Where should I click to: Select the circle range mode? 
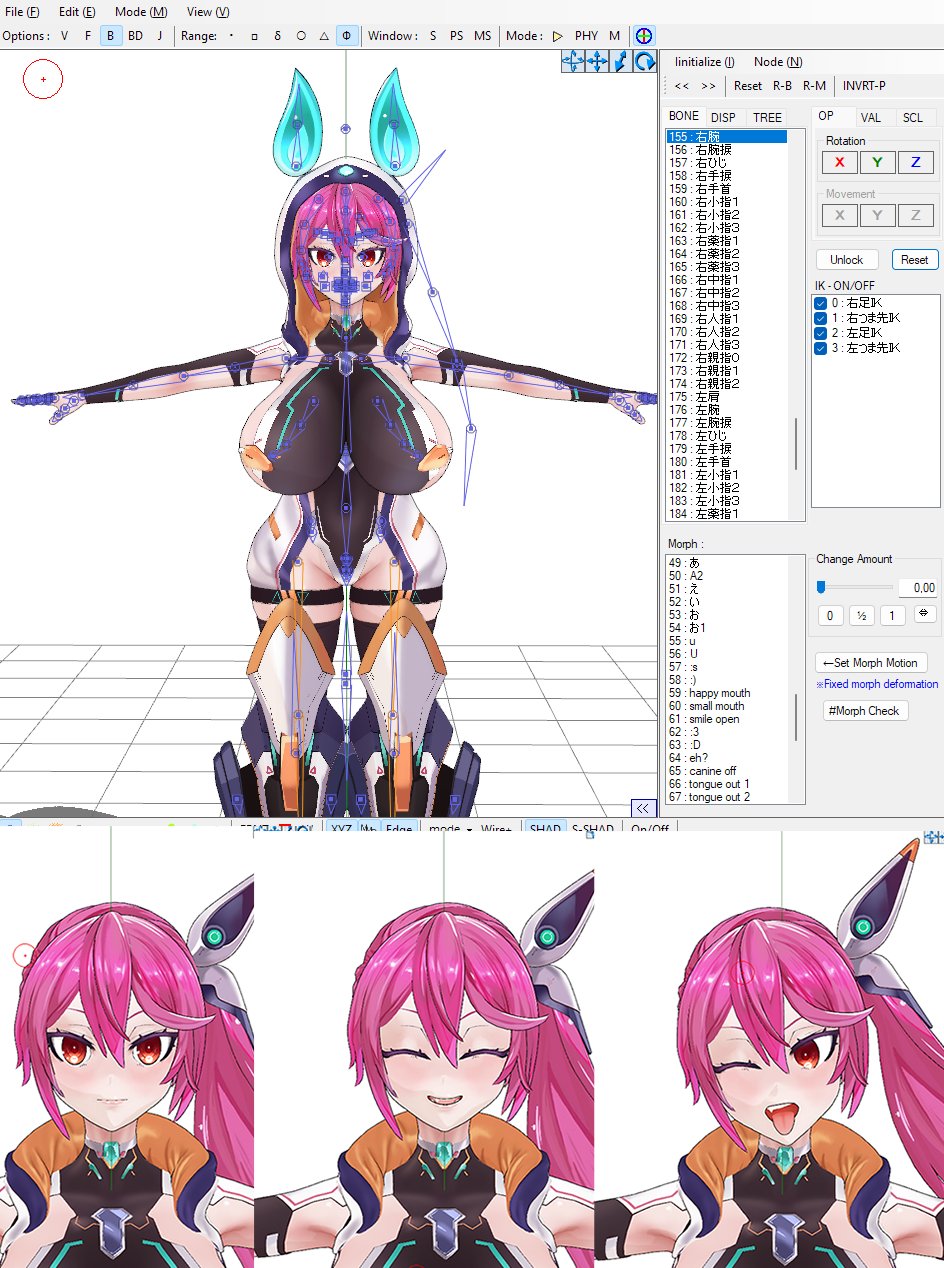point(301,35)
